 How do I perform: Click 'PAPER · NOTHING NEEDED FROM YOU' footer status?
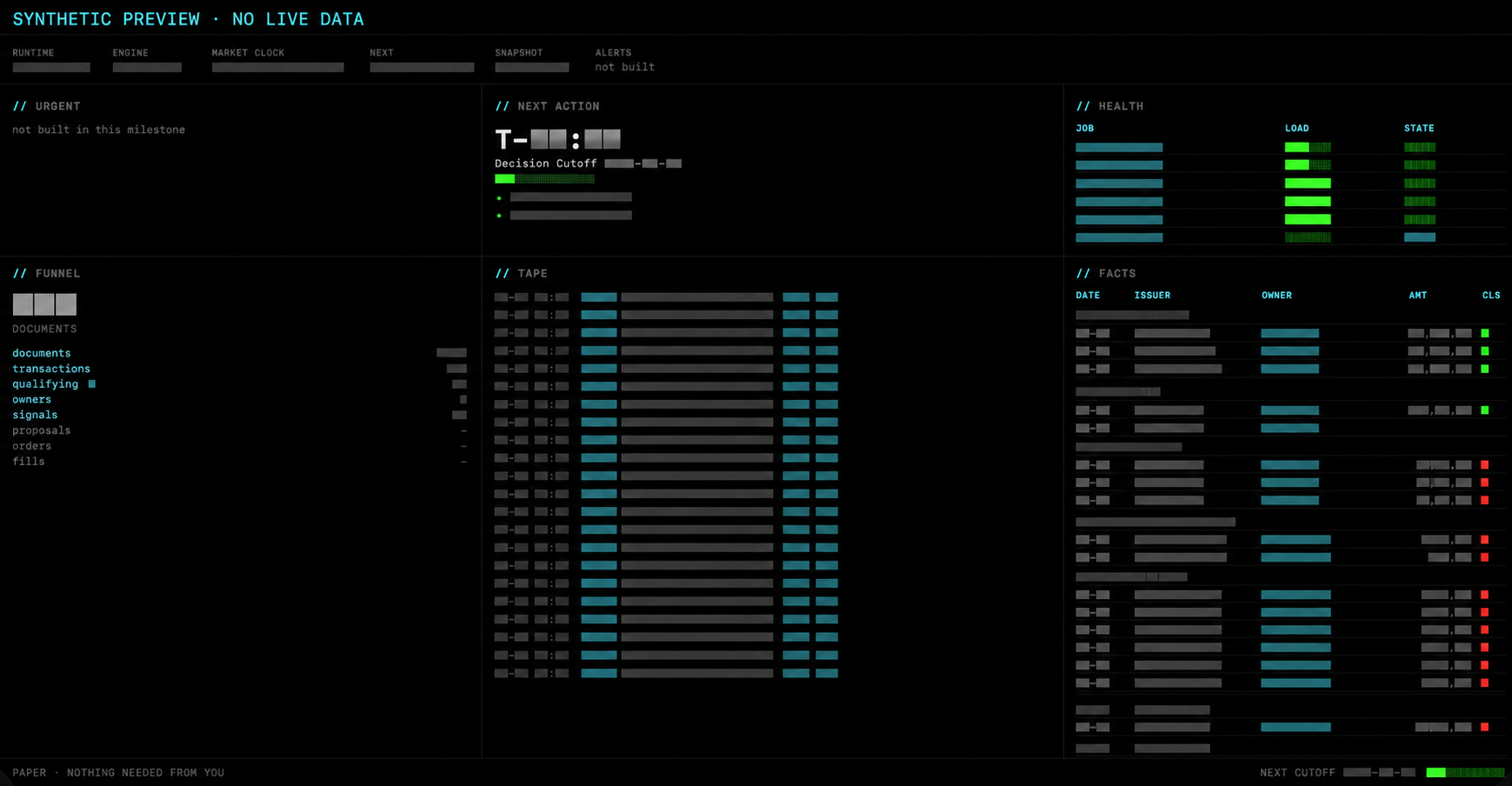point(118,772)
